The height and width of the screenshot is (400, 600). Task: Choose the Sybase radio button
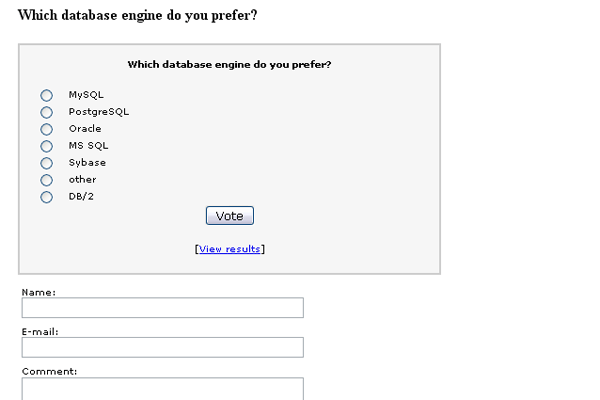46,163
